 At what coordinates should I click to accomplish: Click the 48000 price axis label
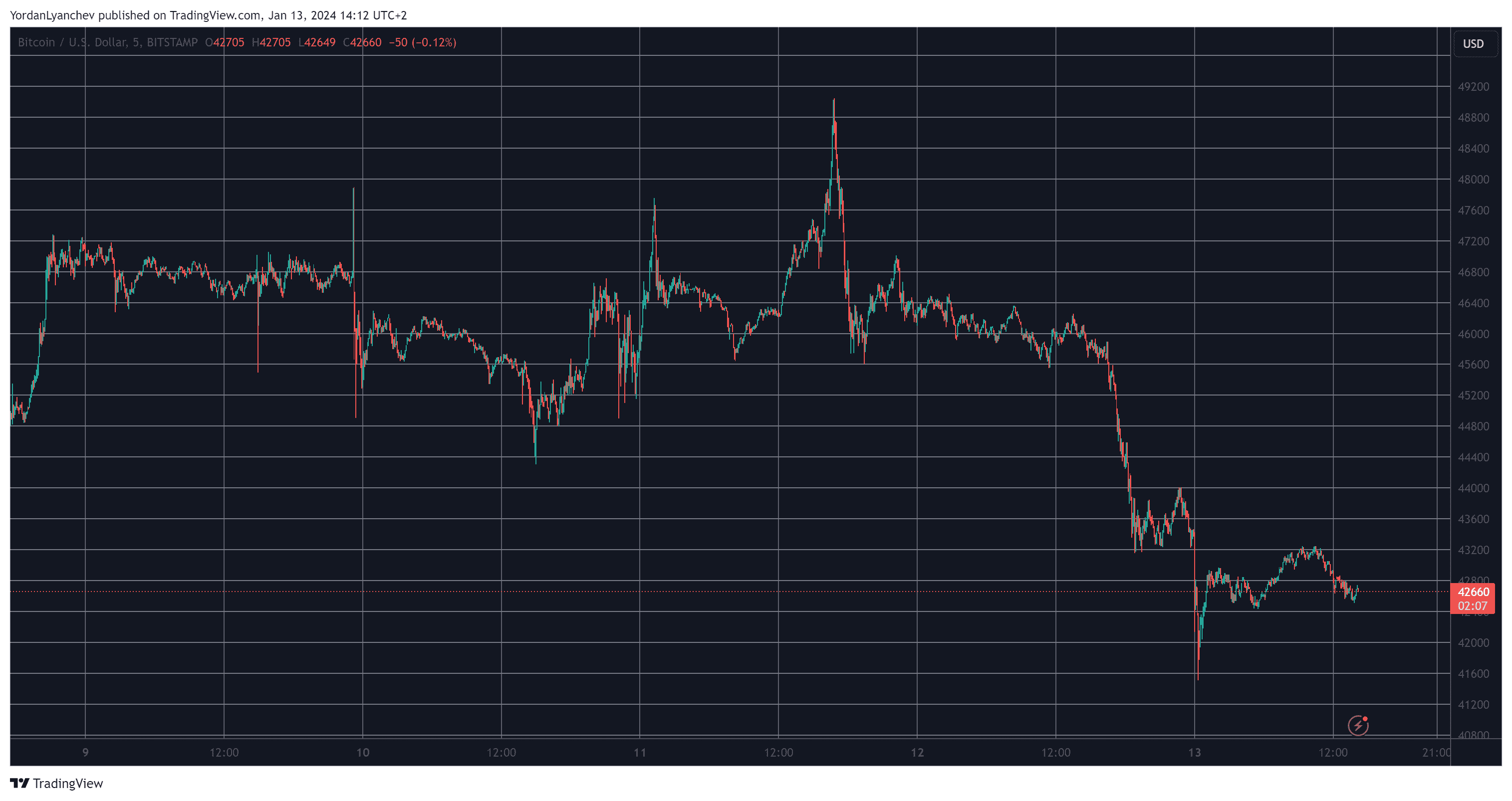click(1473, 180)
